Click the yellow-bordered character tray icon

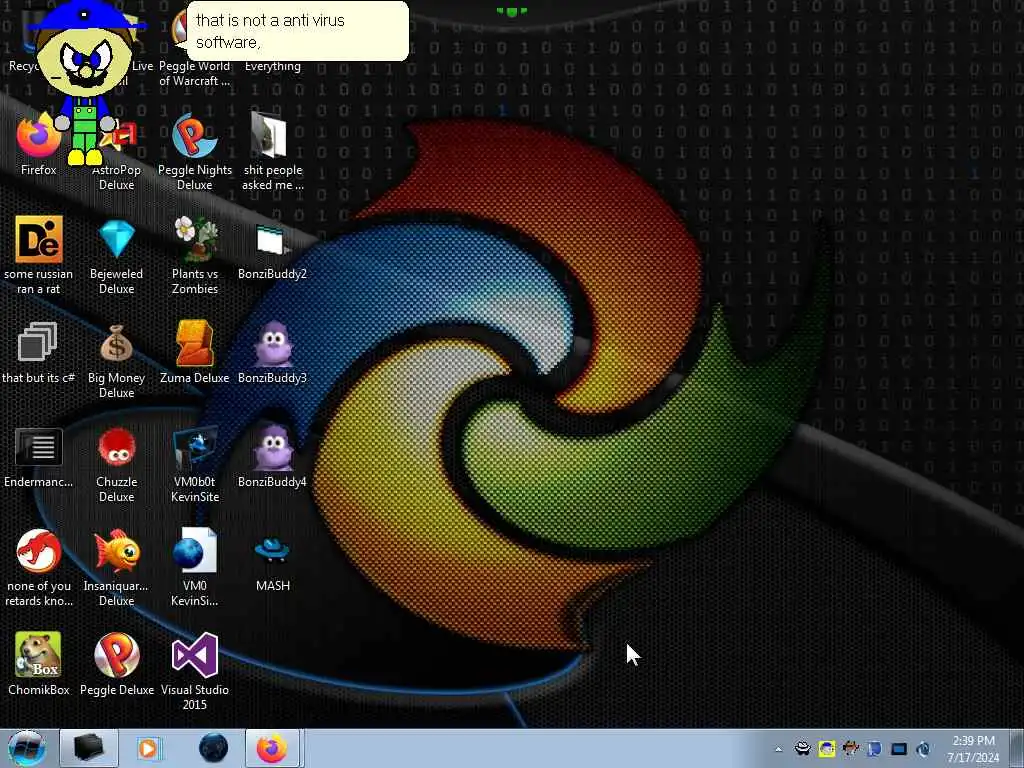(827, 748)
